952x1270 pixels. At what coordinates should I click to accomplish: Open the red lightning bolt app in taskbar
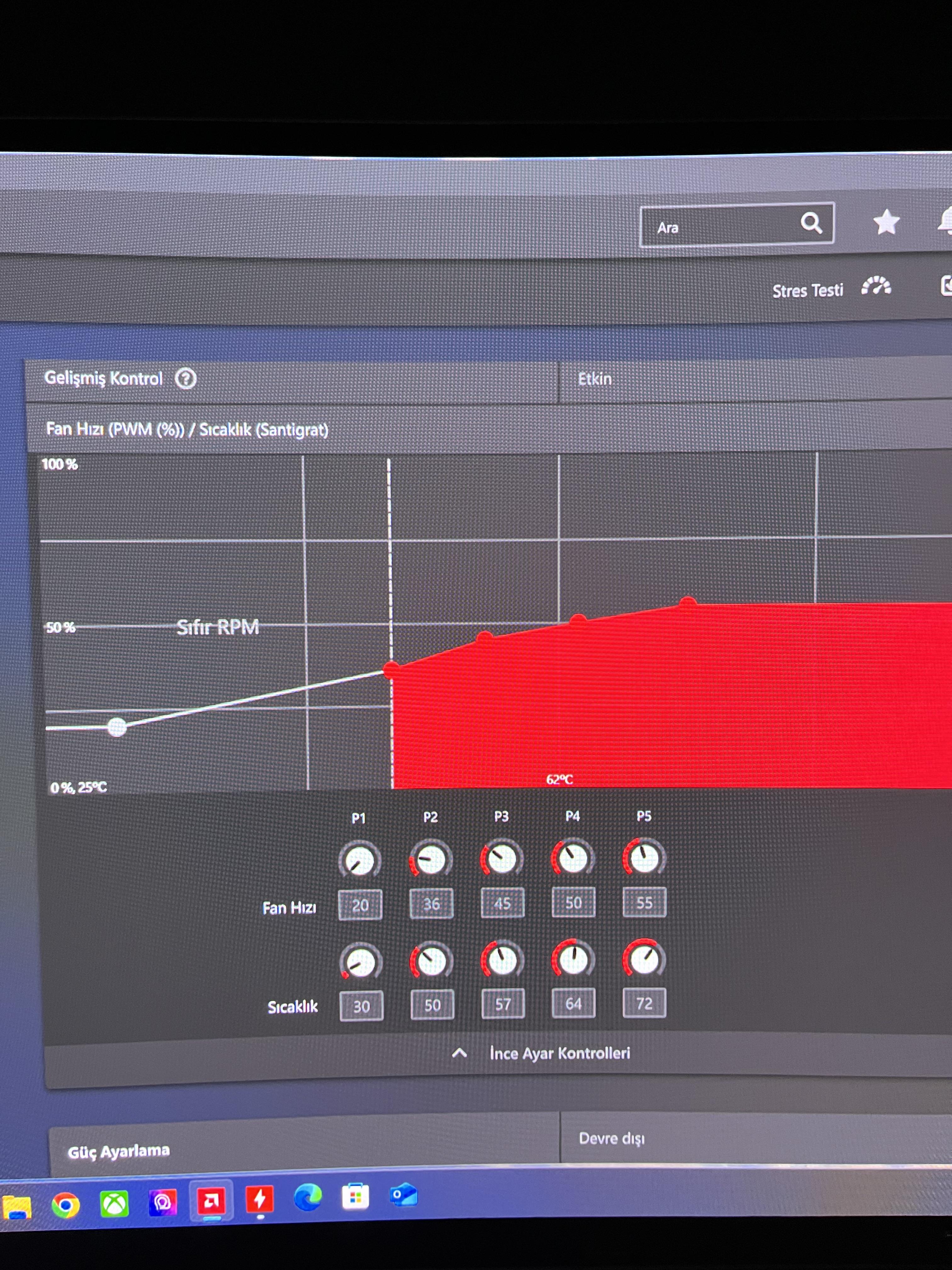259,1199
